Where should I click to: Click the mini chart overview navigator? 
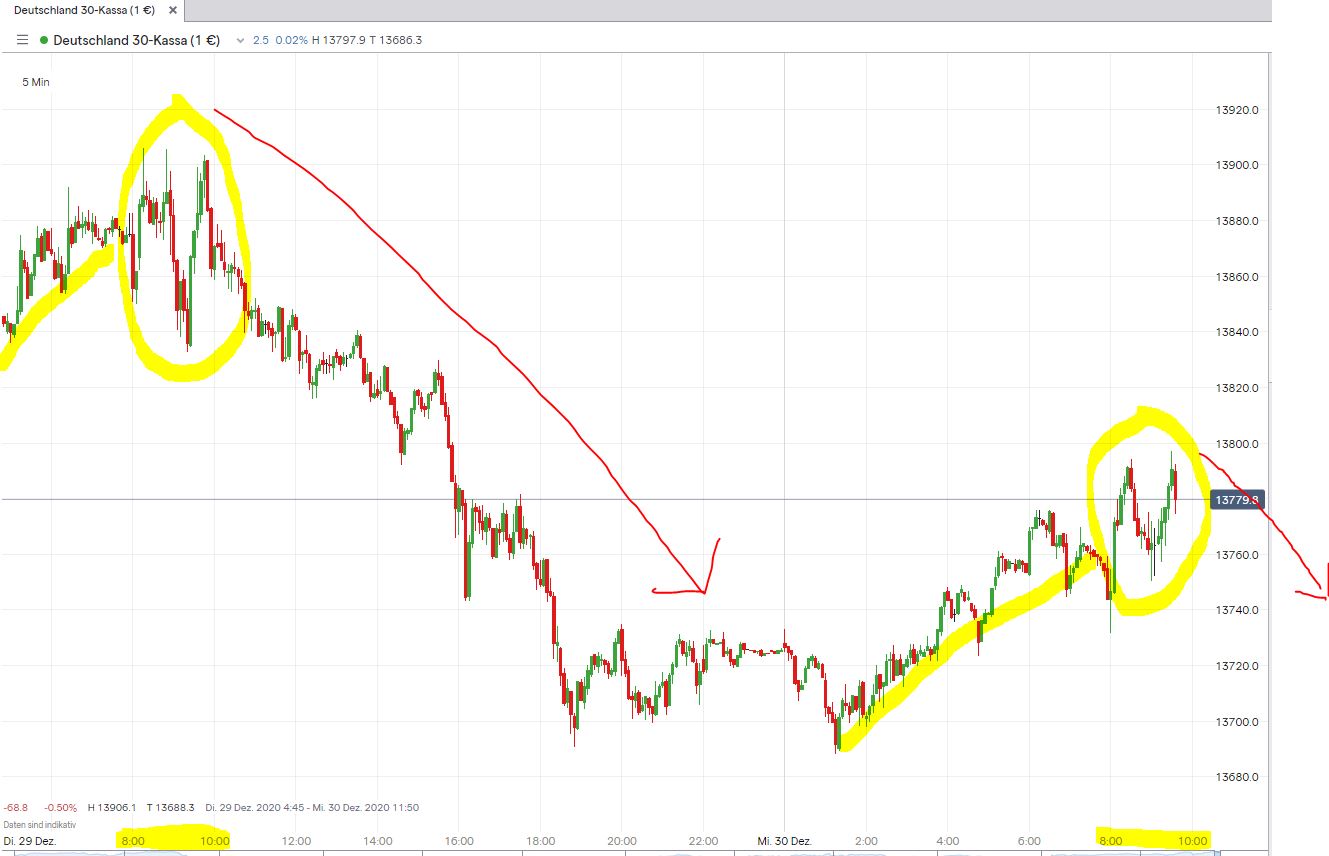coord(660,852)
